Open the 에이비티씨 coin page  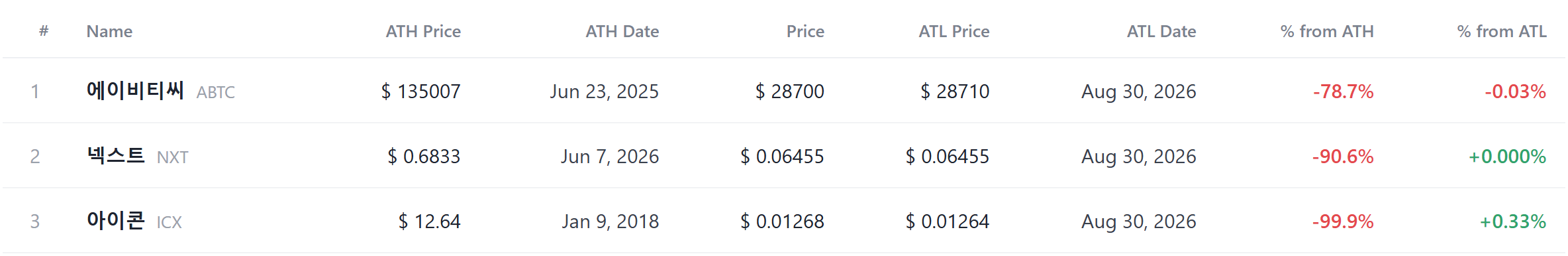tap(135, 90)
